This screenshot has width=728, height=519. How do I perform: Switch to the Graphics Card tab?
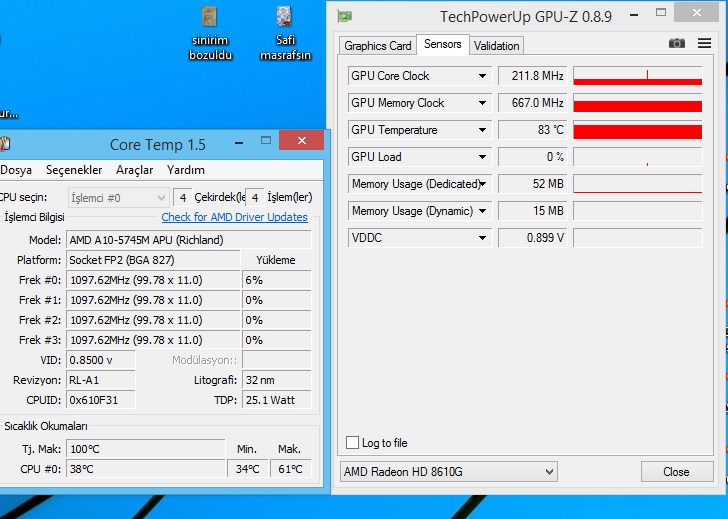pyautogui.click(x=378, y=46)
